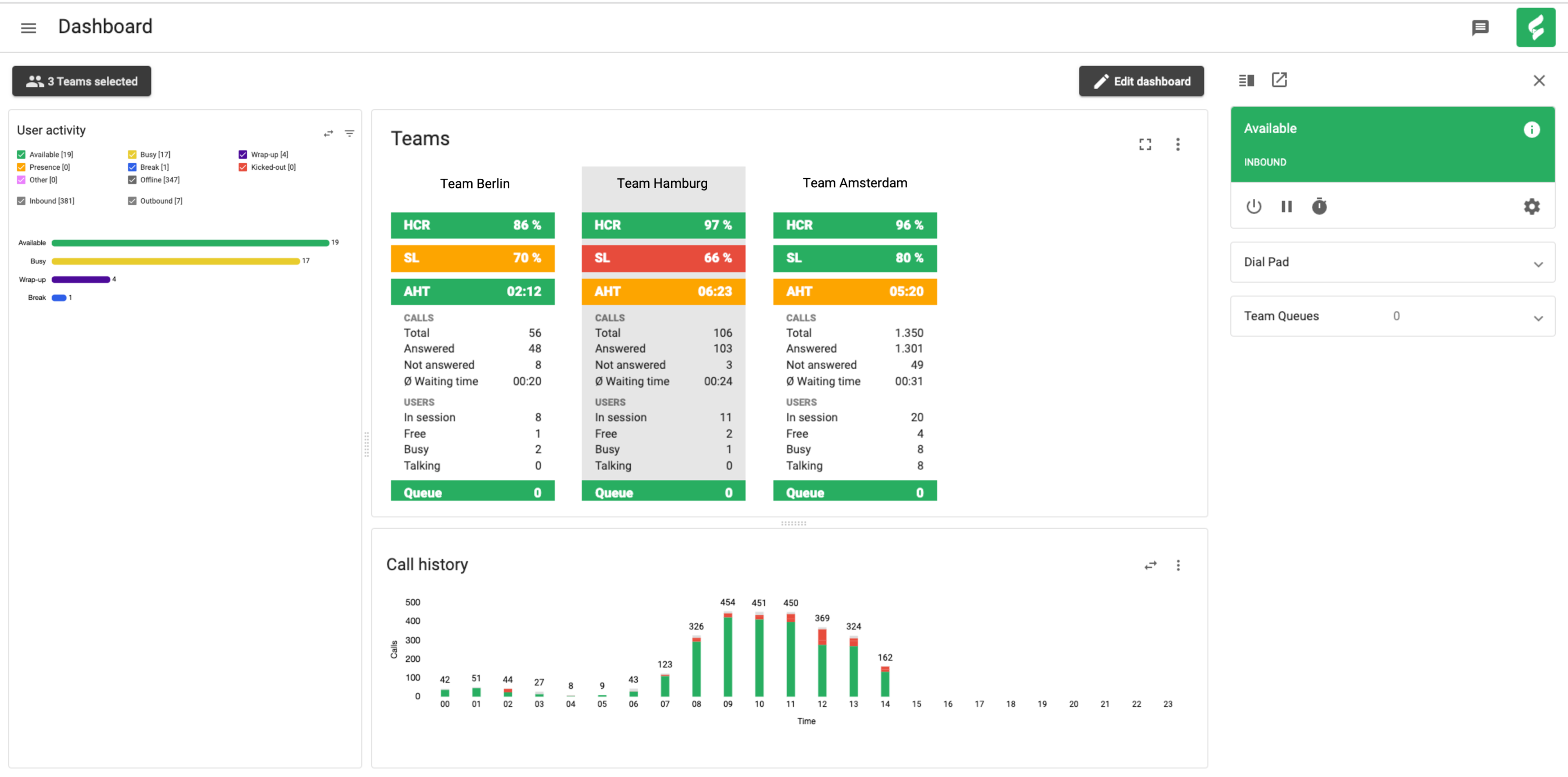
Task: Click the vertical resize handle beside User activity
Action: [x=366, y=445]
